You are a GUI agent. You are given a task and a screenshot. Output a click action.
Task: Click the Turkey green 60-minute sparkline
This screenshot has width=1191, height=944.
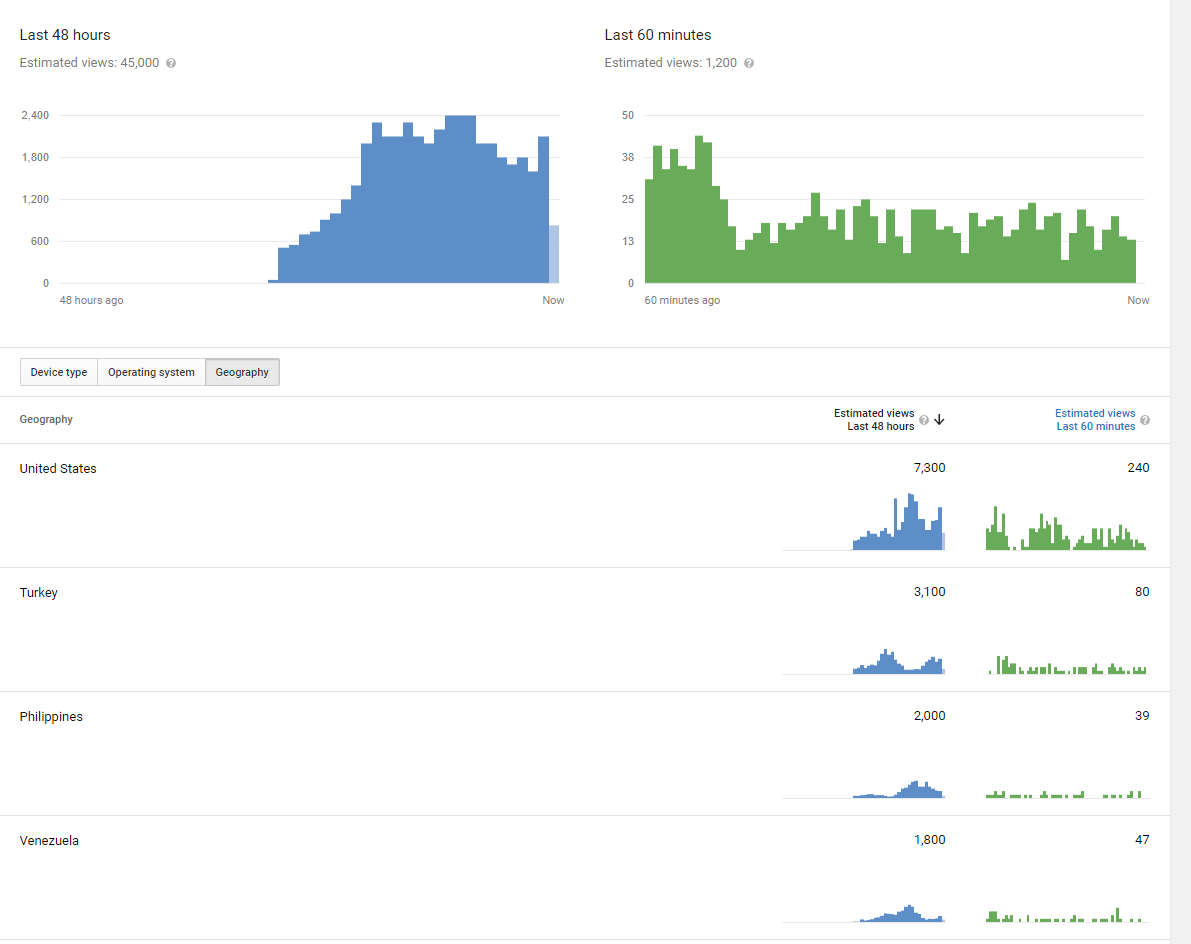(x=1067, y=665)
